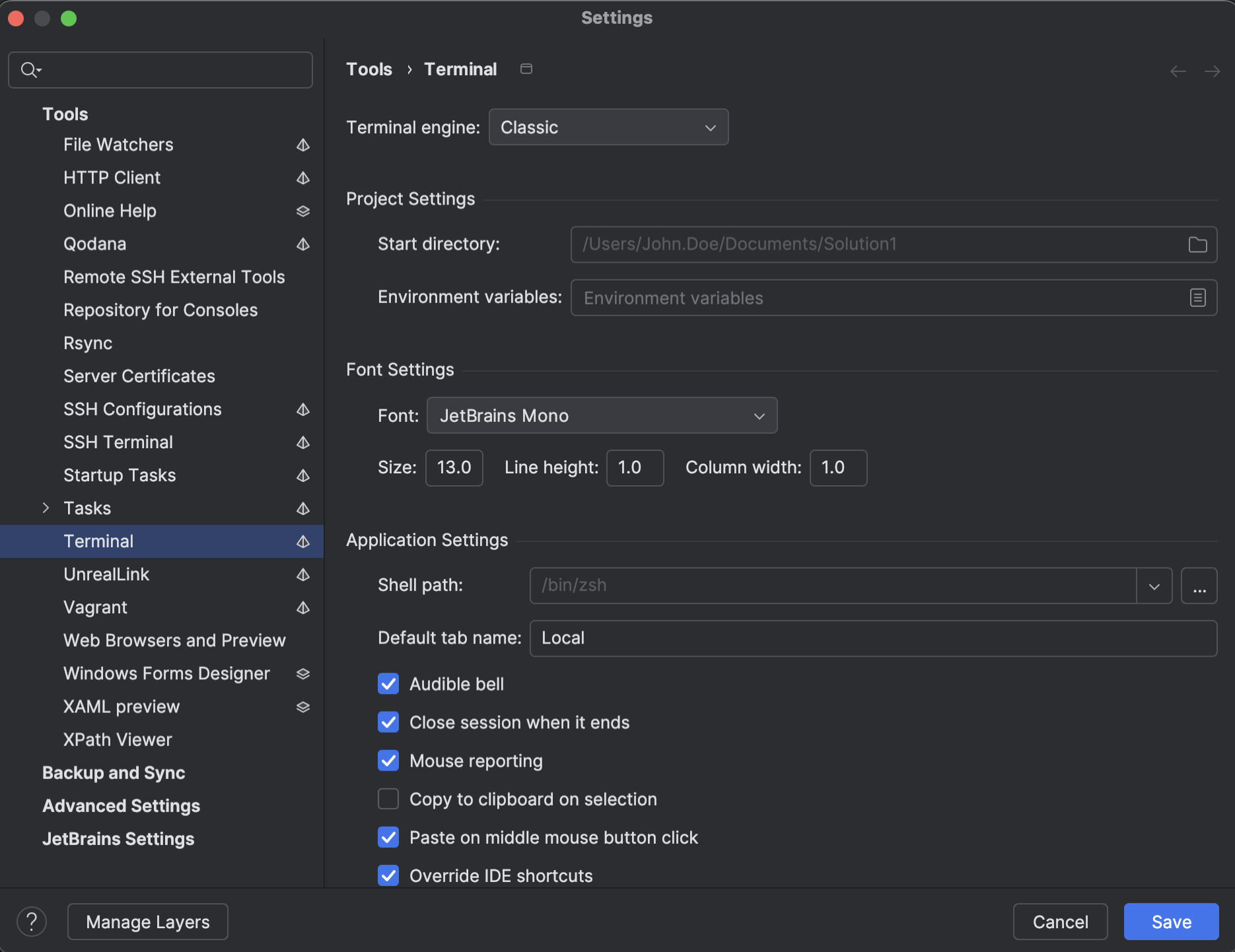
Task: Save the terminal settings
Action: (1170, 921)
